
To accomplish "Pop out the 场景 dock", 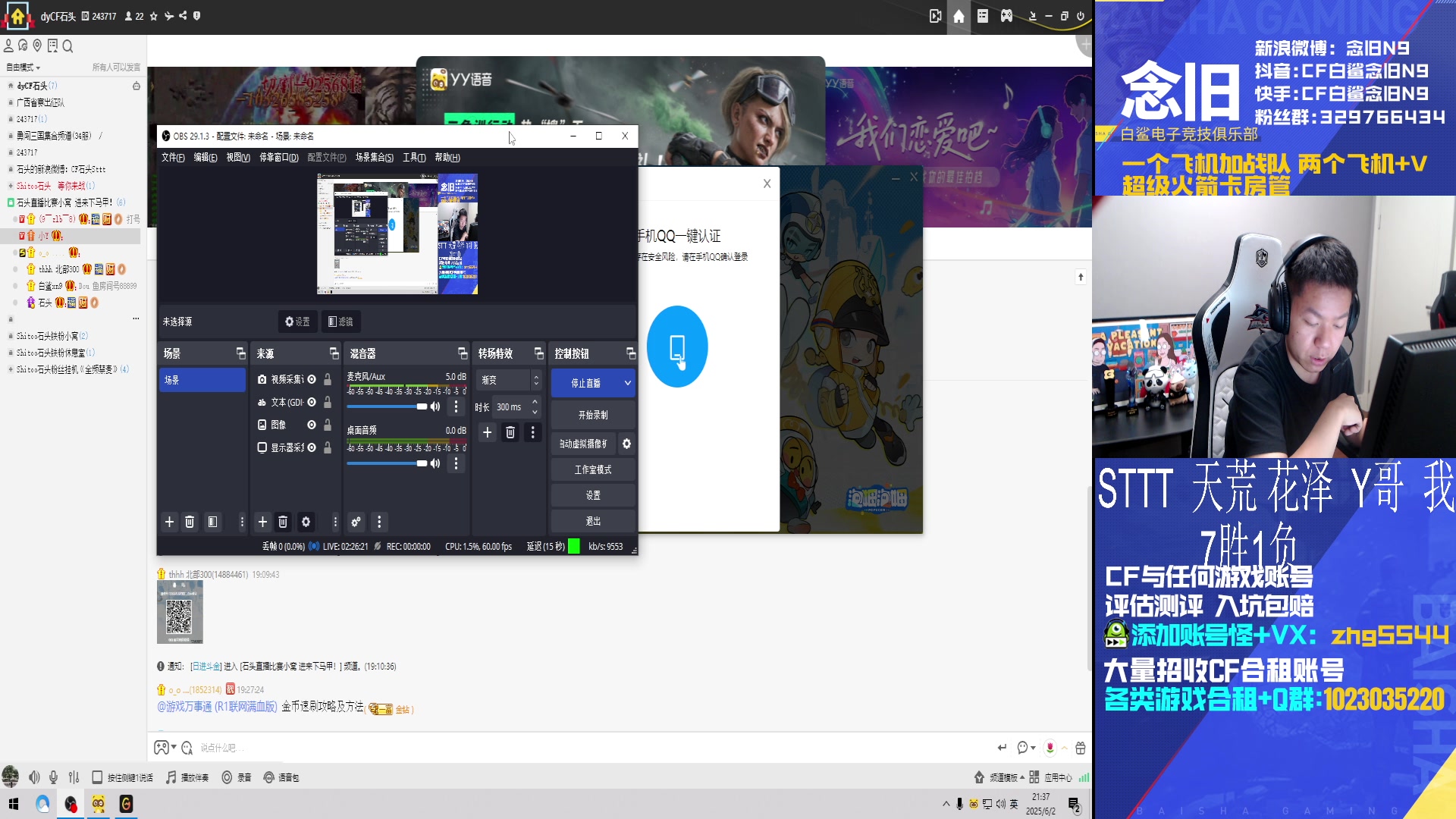I will pos(241,353).
